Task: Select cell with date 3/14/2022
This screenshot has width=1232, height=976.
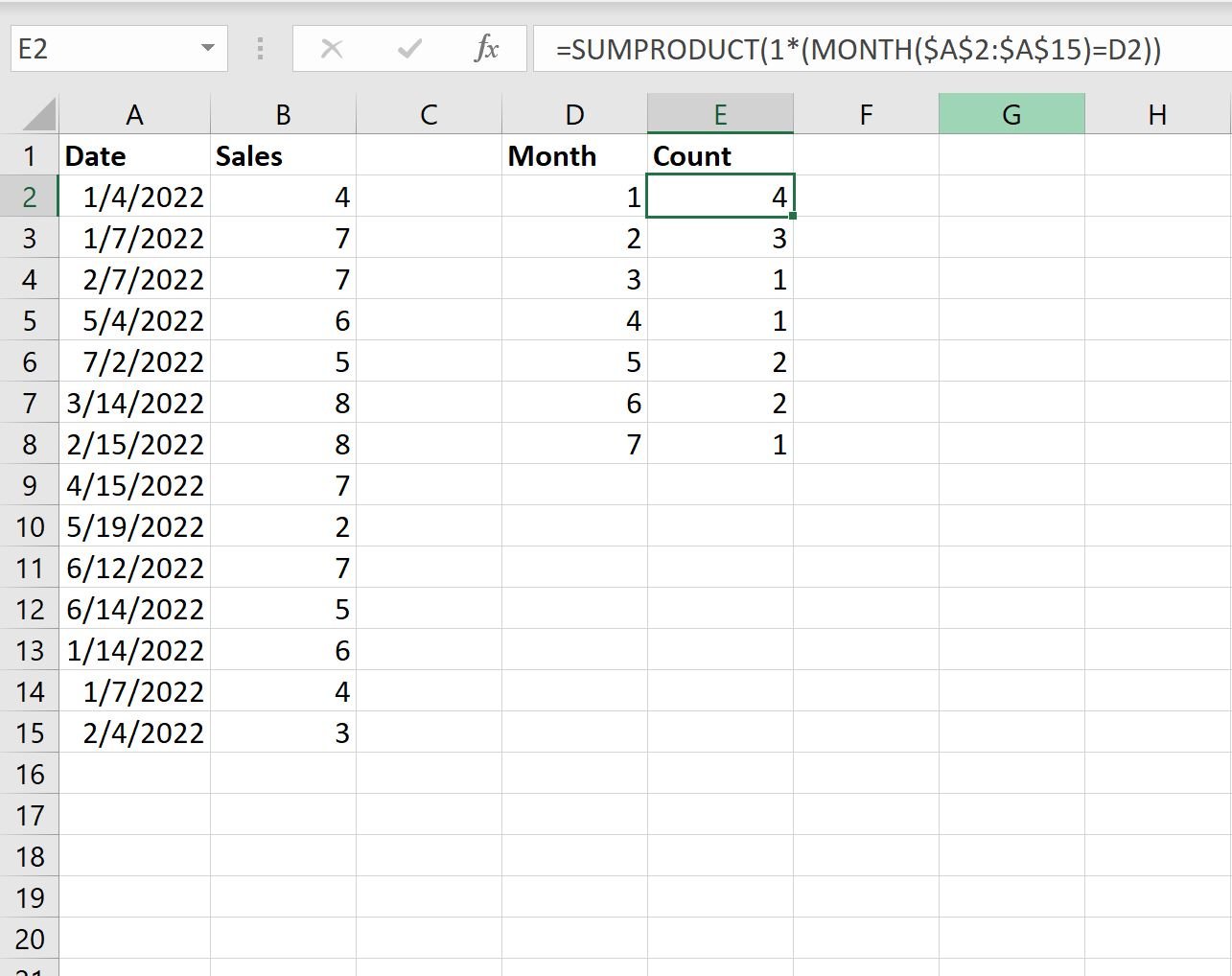Action: point(134,403)
